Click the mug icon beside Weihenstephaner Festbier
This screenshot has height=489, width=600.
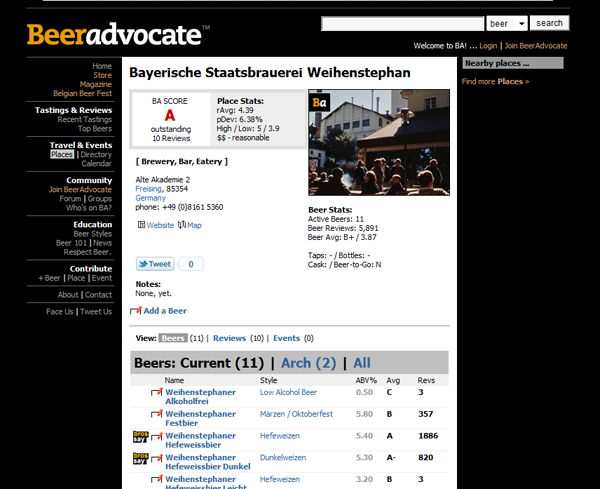pos(157,414)
